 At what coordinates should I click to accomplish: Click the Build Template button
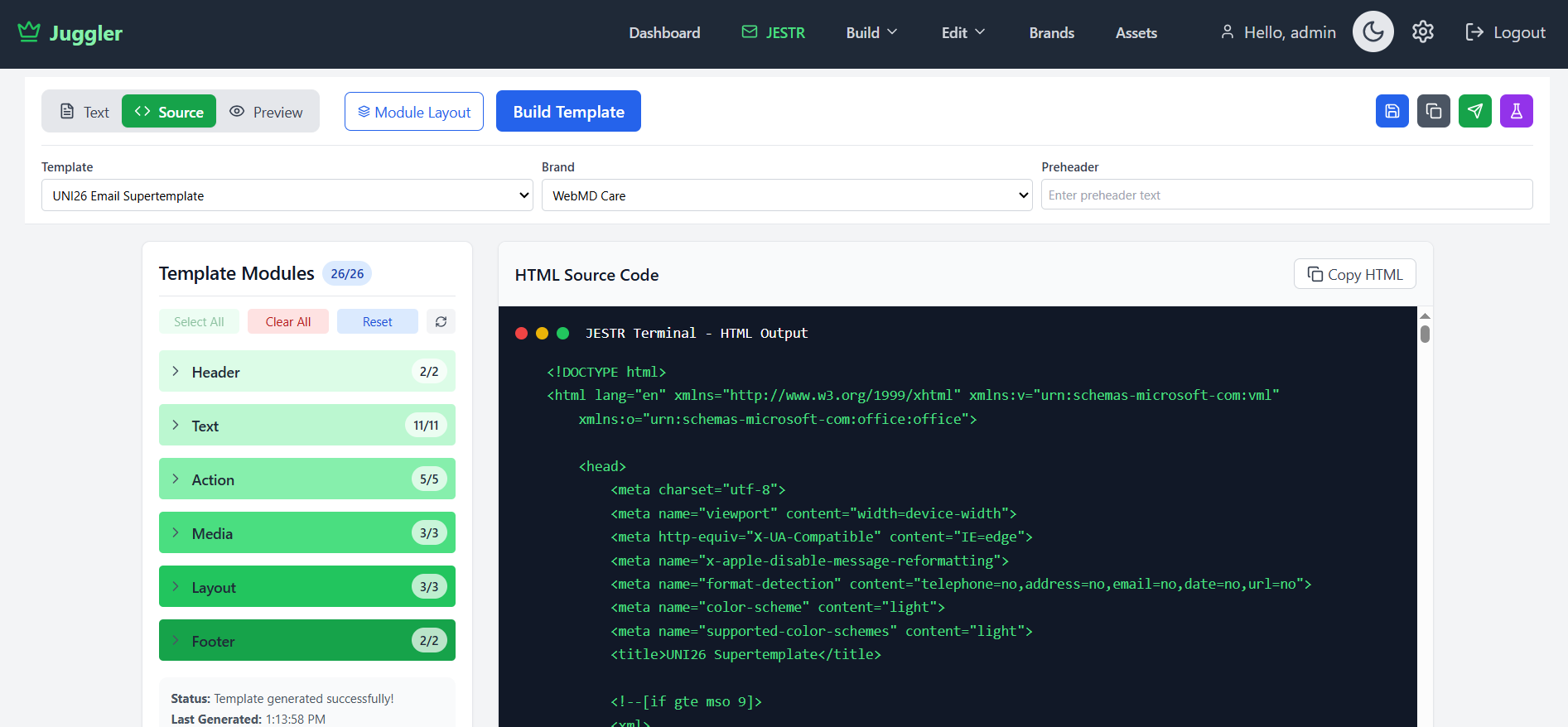tap(568, 112)
